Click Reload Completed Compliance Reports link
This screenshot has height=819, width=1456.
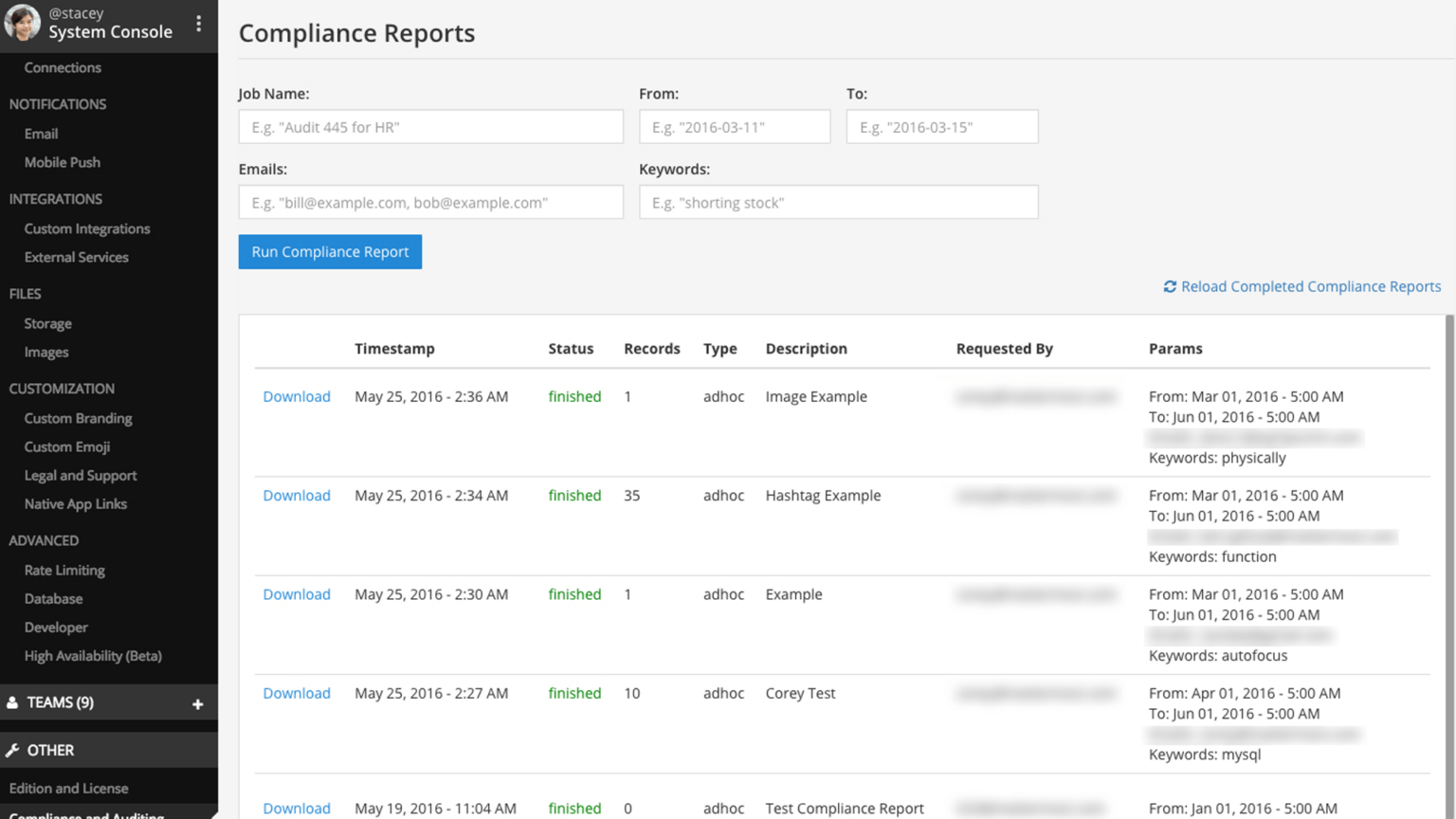(x=1310, y=286)
